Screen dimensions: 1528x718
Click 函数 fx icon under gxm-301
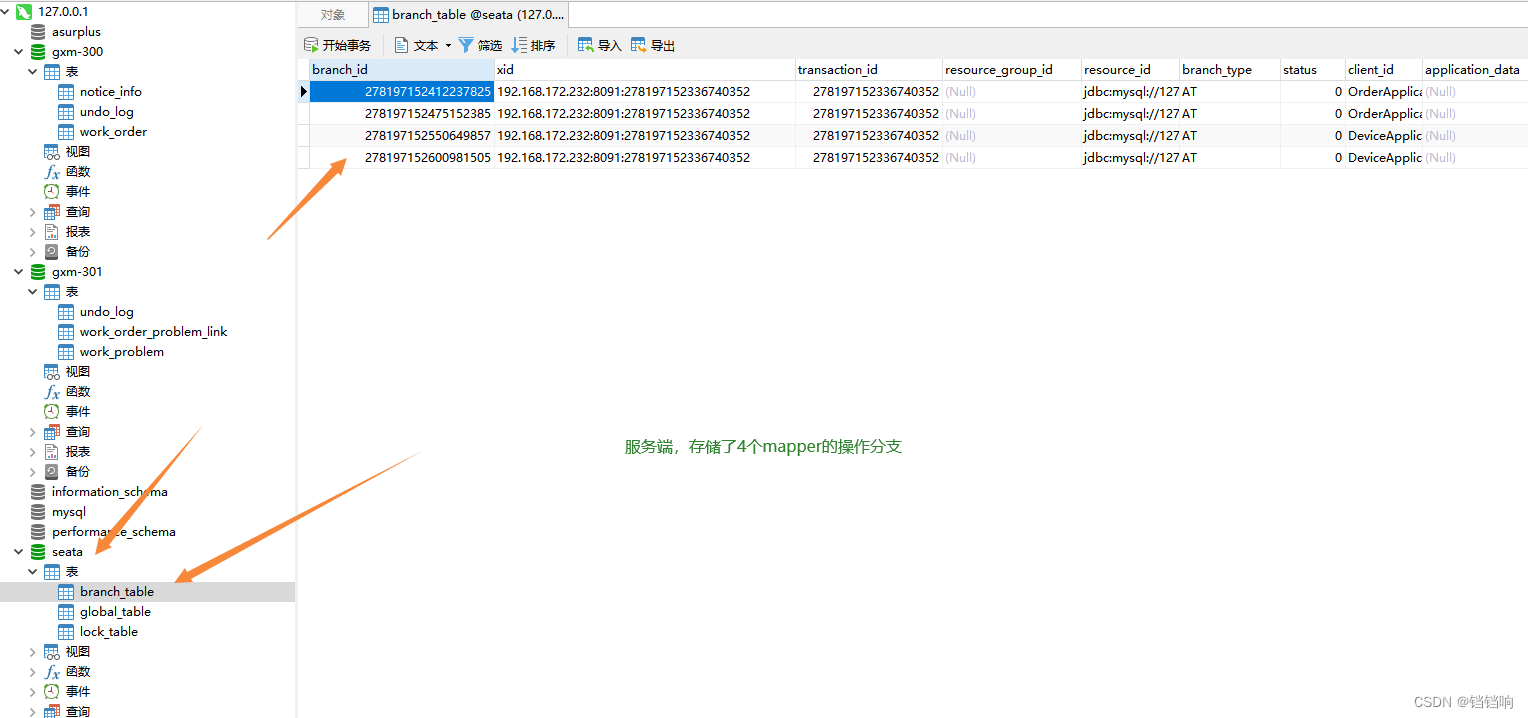[x=52, y=392]
